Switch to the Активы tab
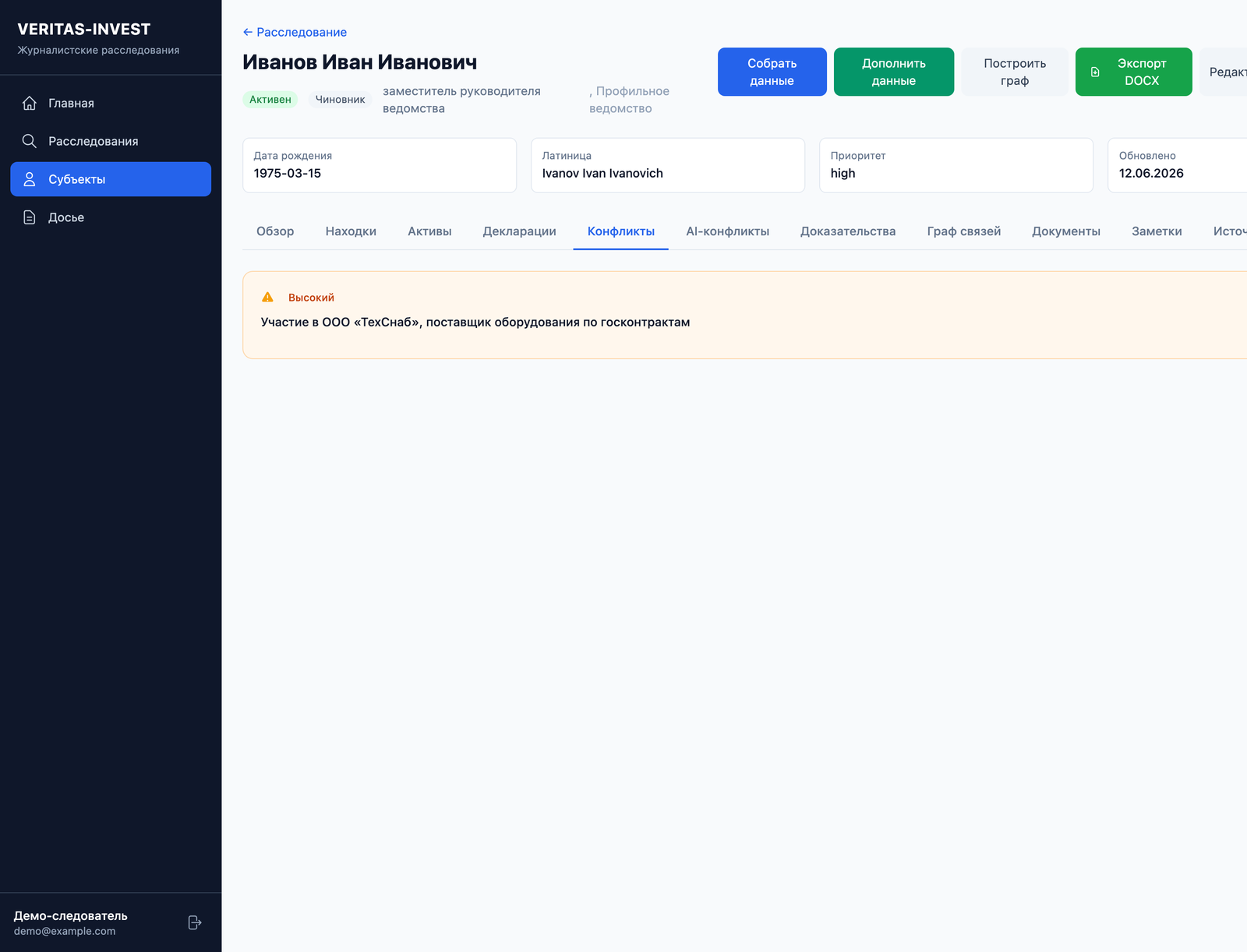The image size is (1247, 952). (429, 231)
